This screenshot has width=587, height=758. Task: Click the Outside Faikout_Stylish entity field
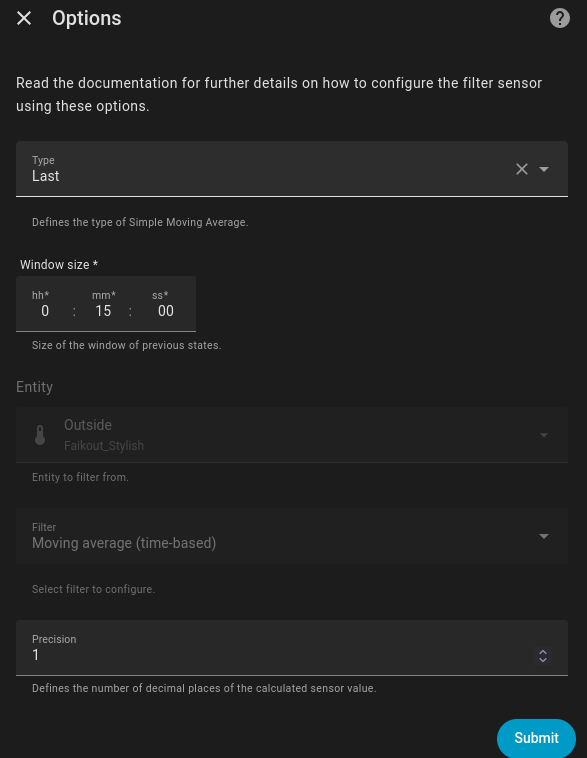292,435
